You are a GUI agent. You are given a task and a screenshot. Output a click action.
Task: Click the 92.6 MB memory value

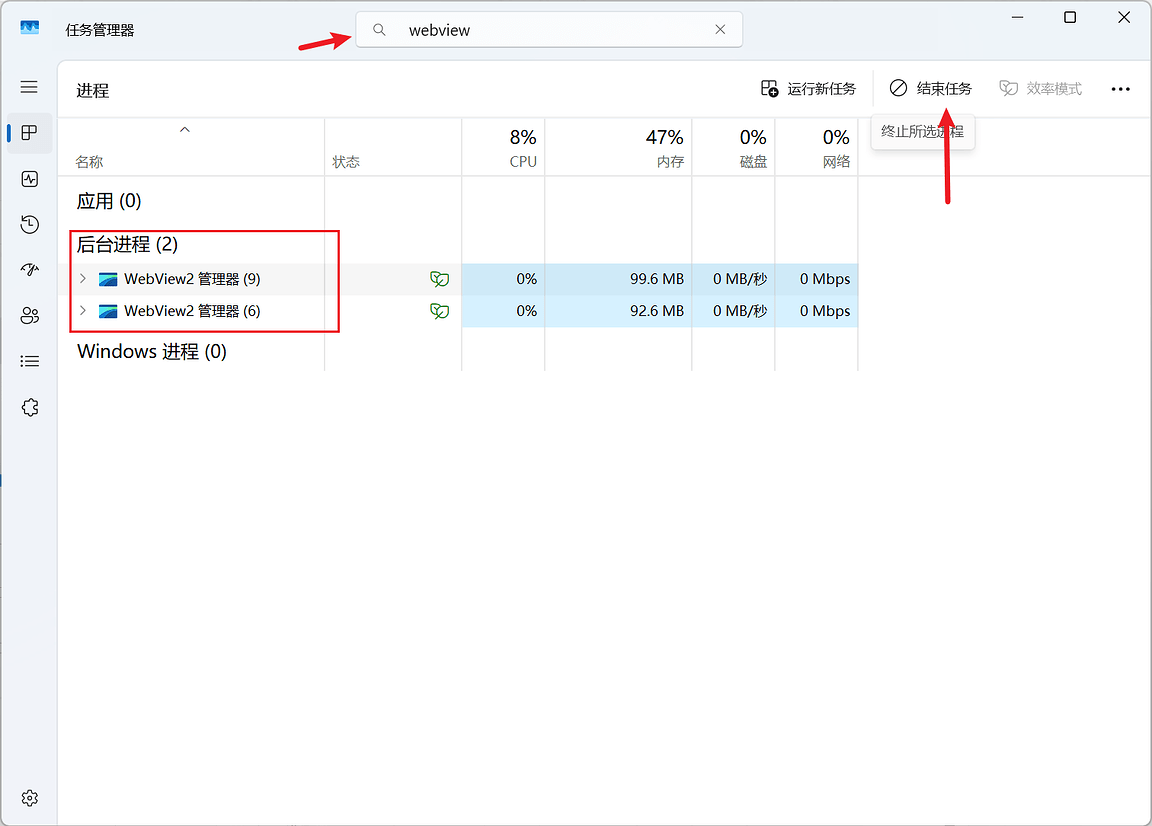tap(657, 311)
